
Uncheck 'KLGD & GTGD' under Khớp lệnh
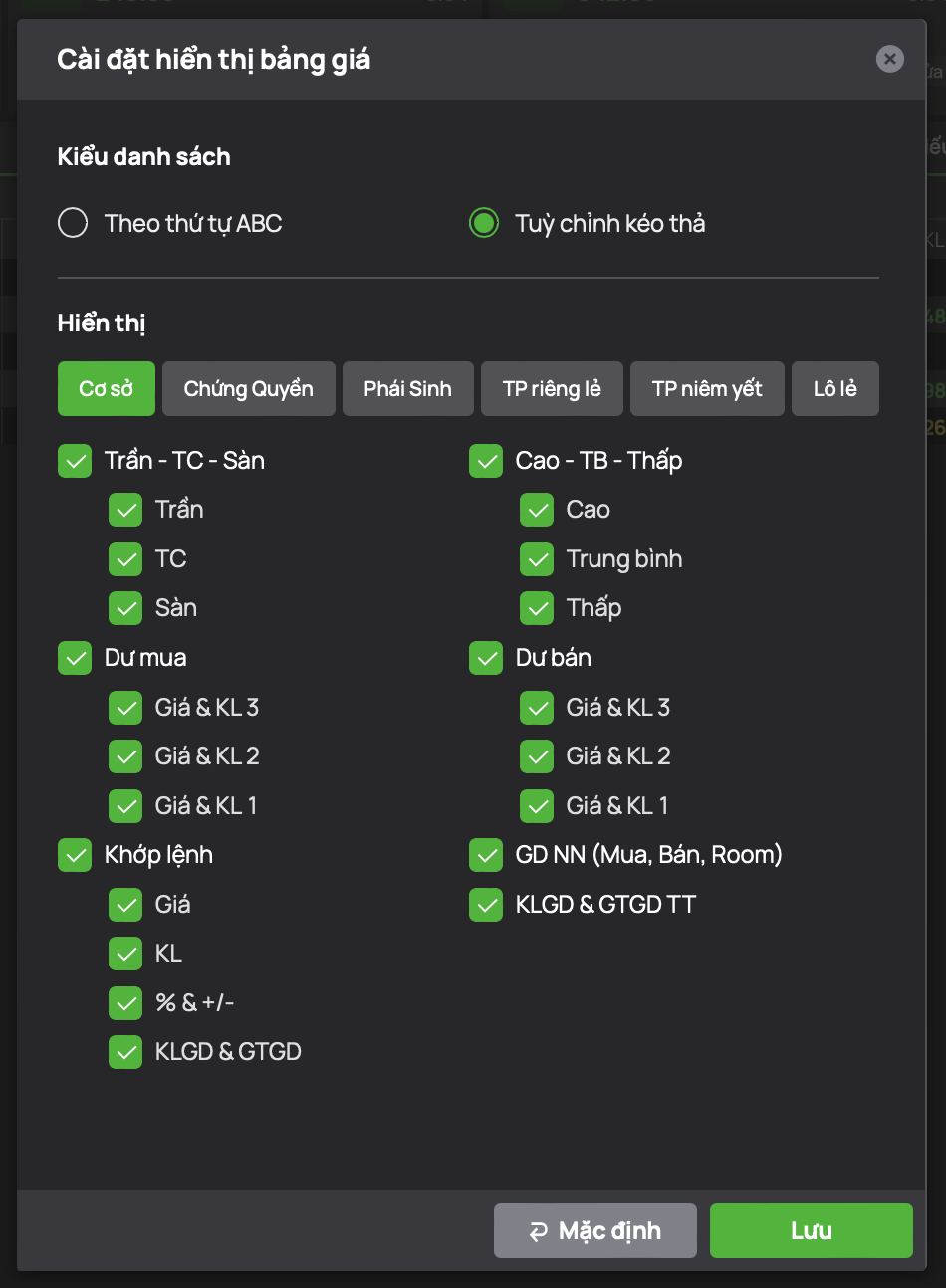tap(125, 1052)
